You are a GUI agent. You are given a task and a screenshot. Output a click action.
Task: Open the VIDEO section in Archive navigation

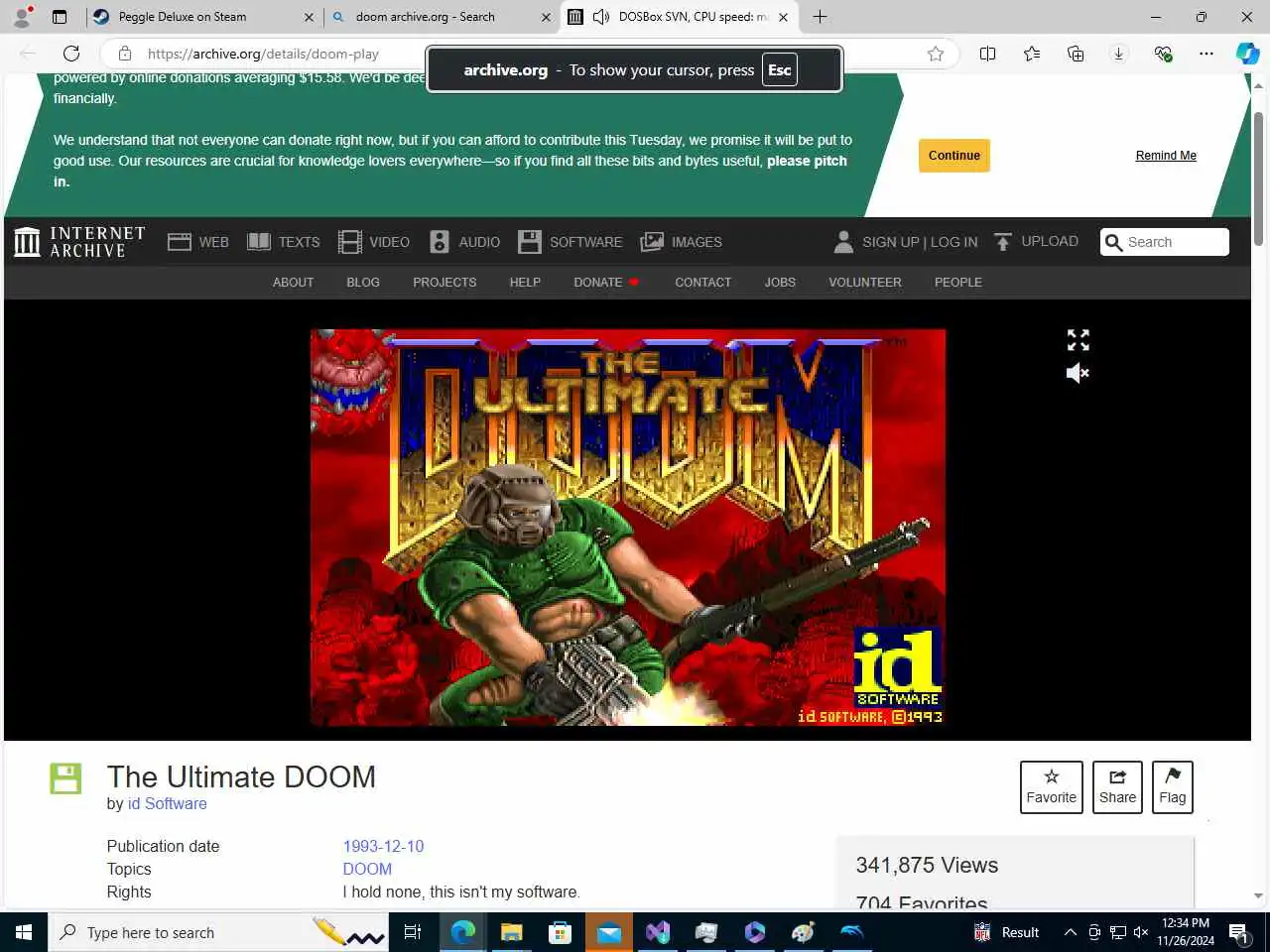tap(374, 242)
